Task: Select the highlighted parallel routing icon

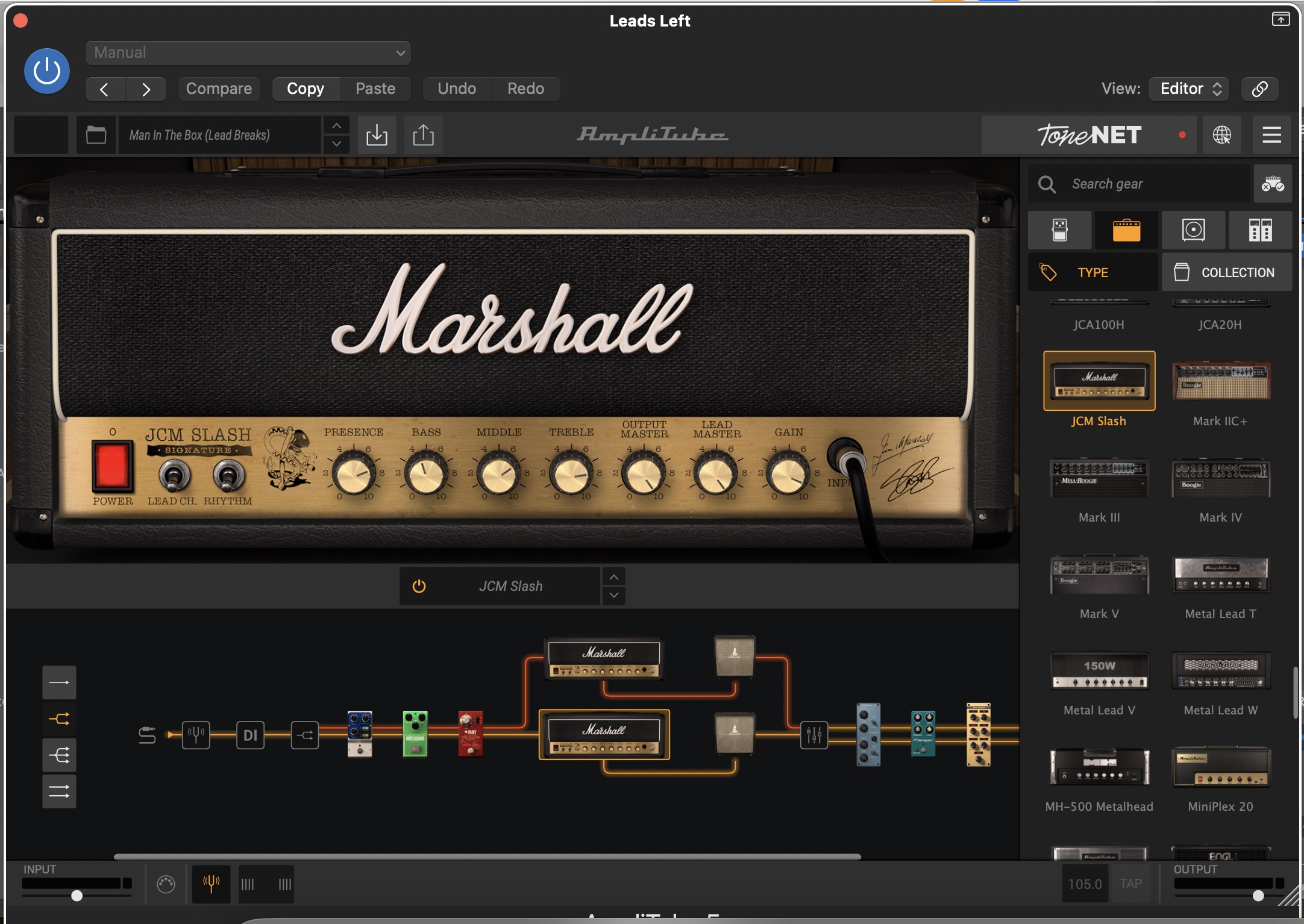Action: (59, 719)
